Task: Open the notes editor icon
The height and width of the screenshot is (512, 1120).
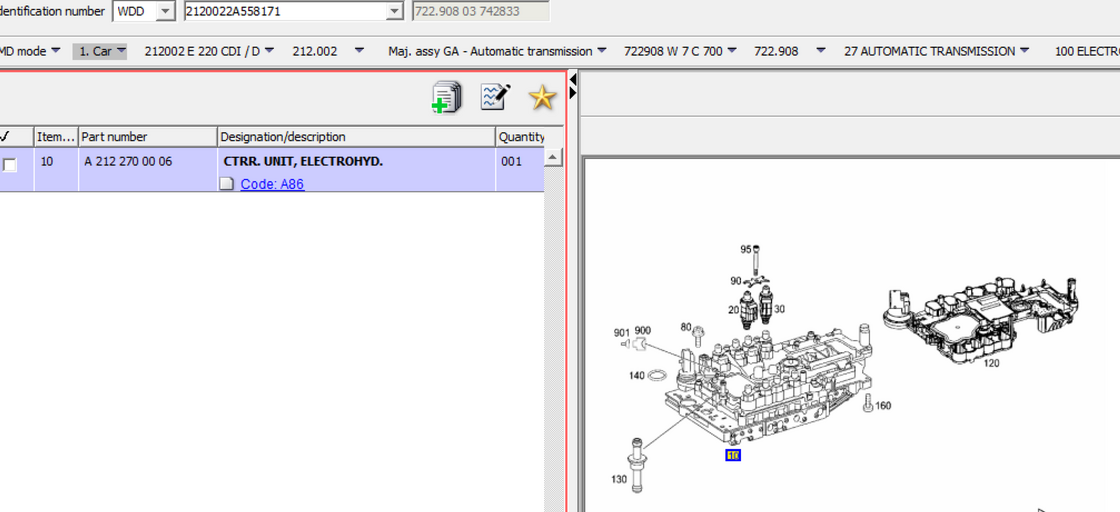Action: (x=495, y=97)
